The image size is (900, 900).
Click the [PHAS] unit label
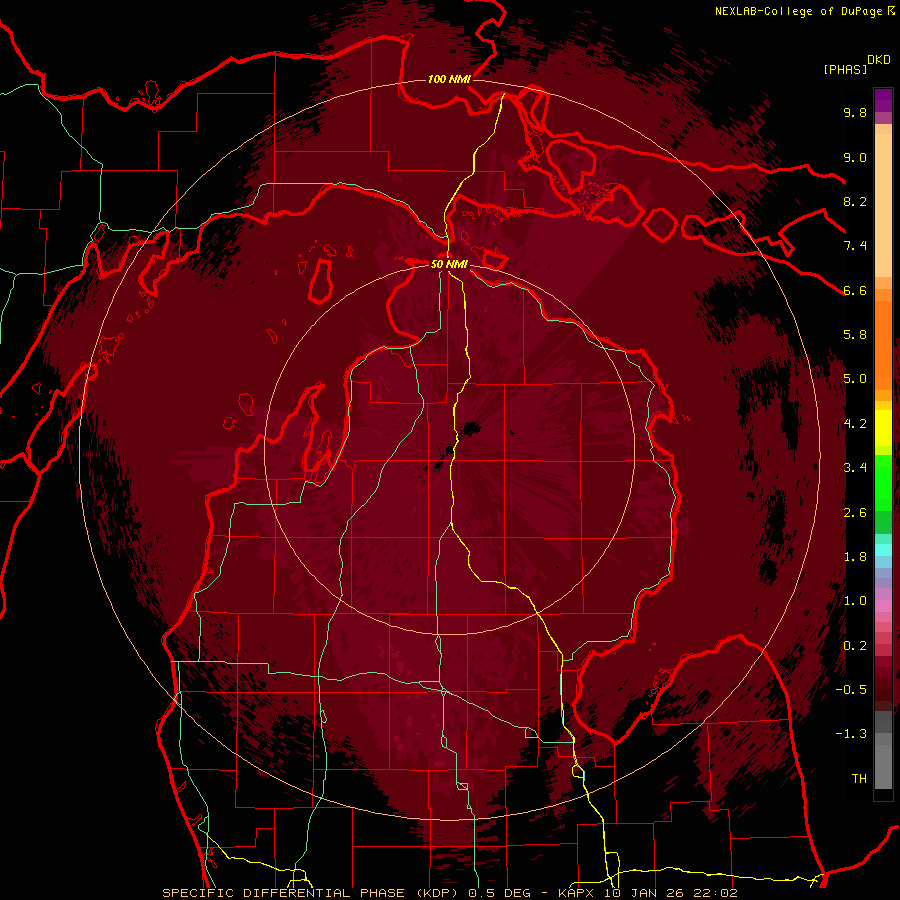845,69
